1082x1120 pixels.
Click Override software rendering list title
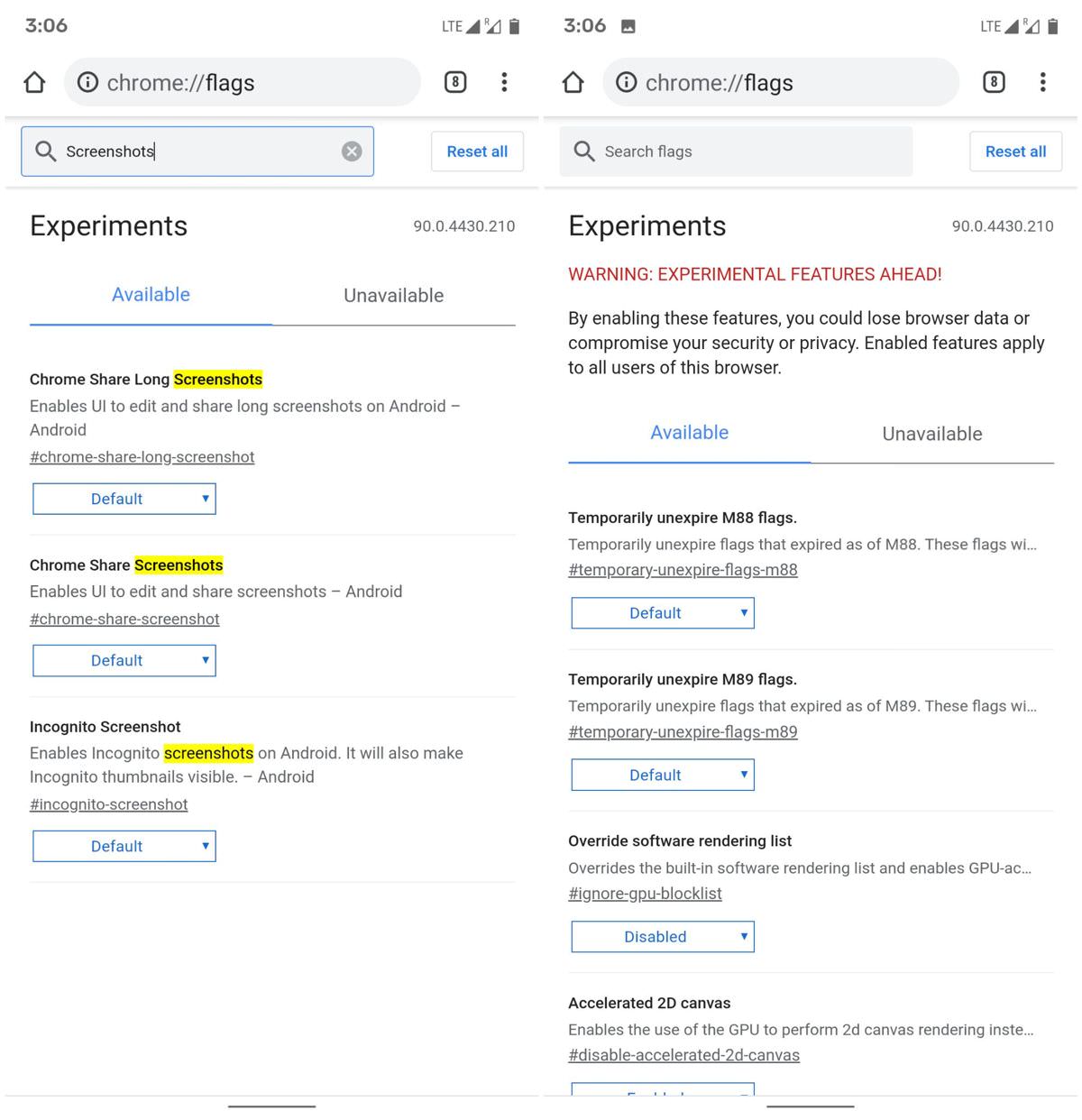click(680, 841)
